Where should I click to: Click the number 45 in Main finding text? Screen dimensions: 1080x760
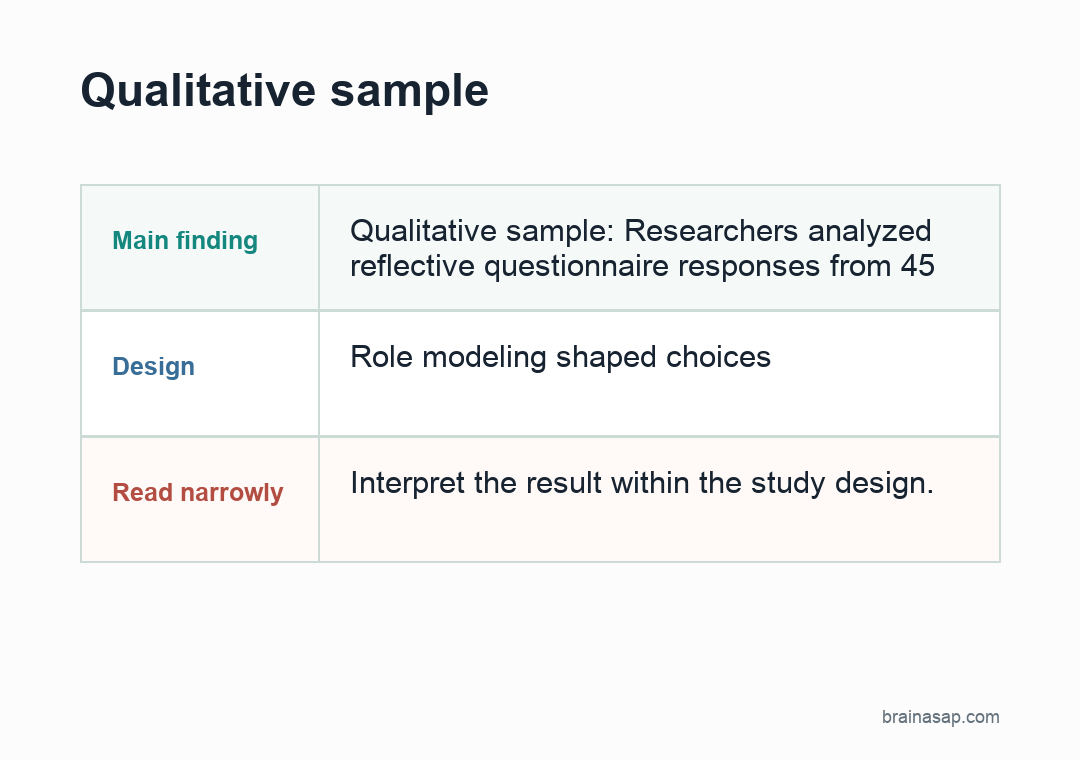tap(917, 266)
